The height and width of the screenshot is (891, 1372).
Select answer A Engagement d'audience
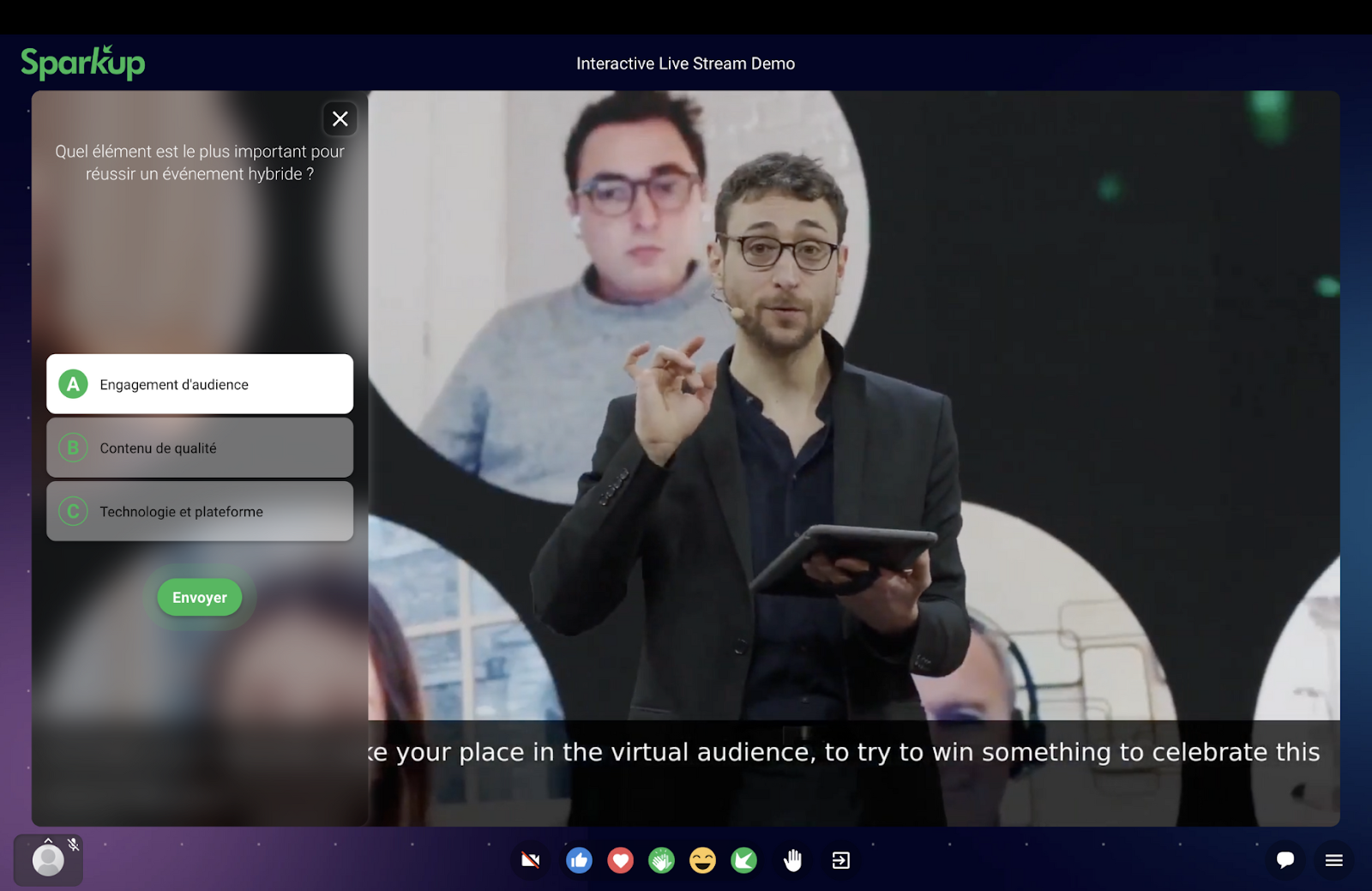200,384
